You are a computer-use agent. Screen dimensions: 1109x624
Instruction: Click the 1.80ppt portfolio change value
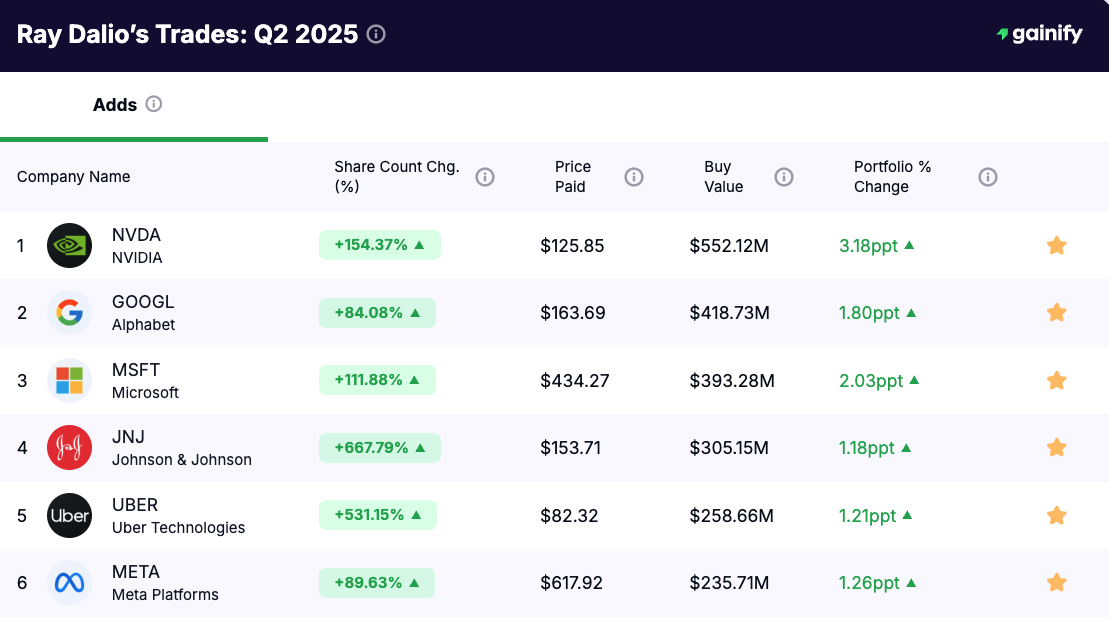(869, 313)
